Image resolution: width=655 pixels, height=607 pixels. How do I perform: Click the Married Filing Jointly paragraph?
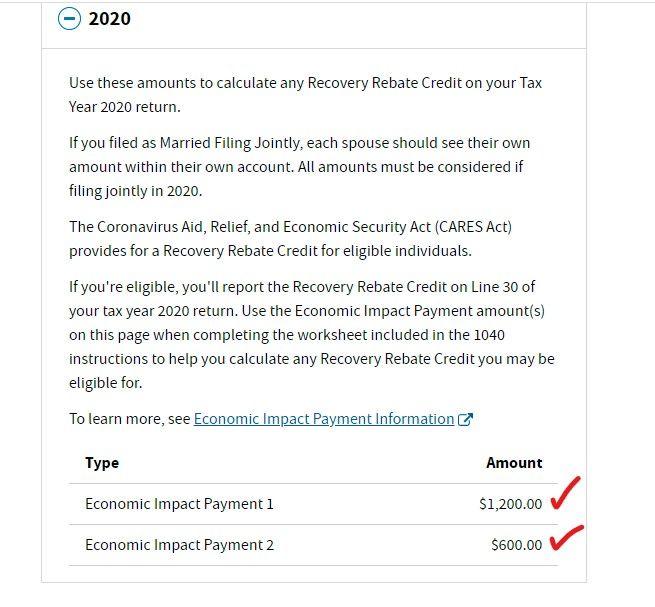tap(300, 167)
